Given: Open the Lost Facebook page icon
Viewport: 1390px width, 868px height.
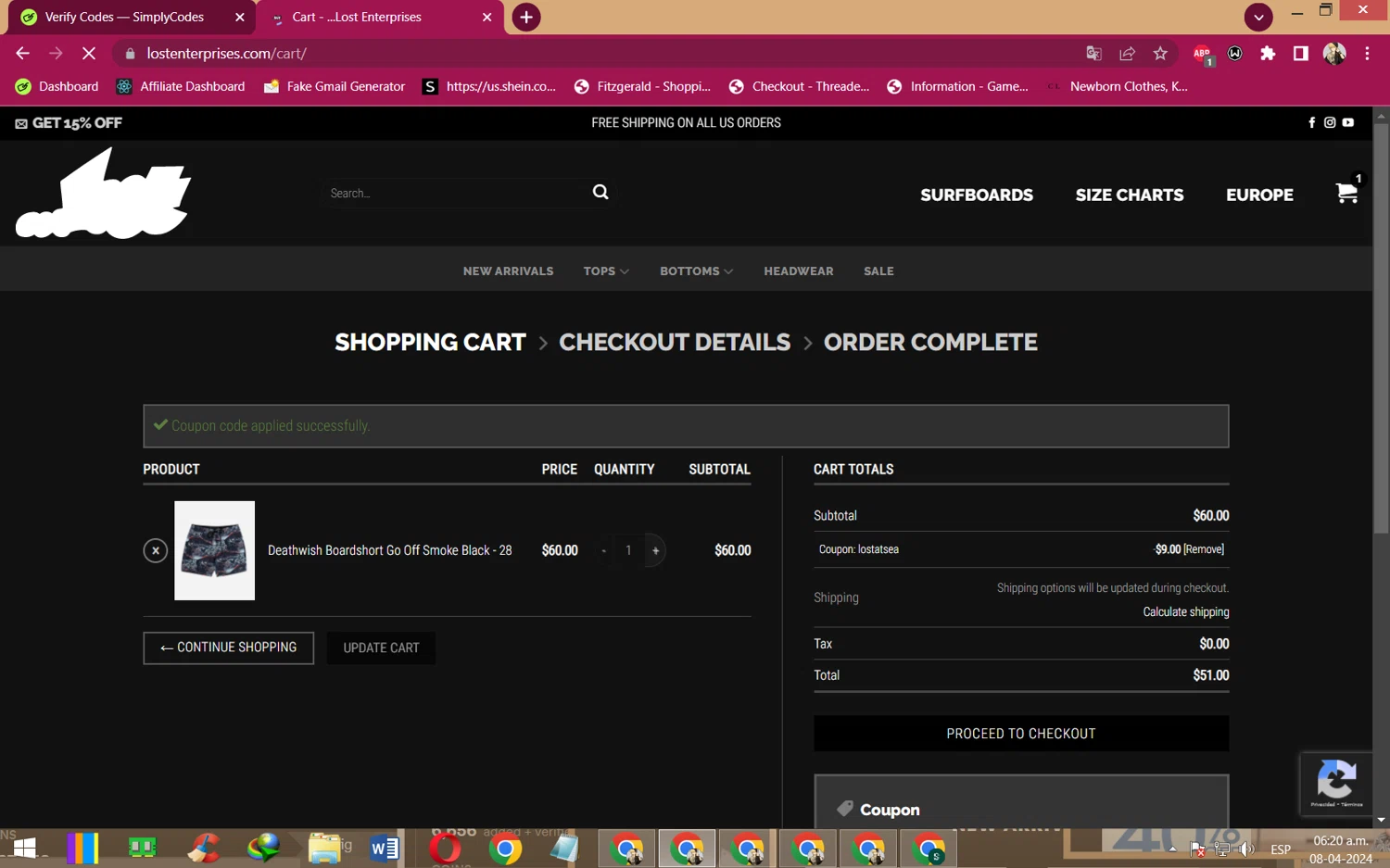Looking at the screenshot, I should tap(1311, 122).
